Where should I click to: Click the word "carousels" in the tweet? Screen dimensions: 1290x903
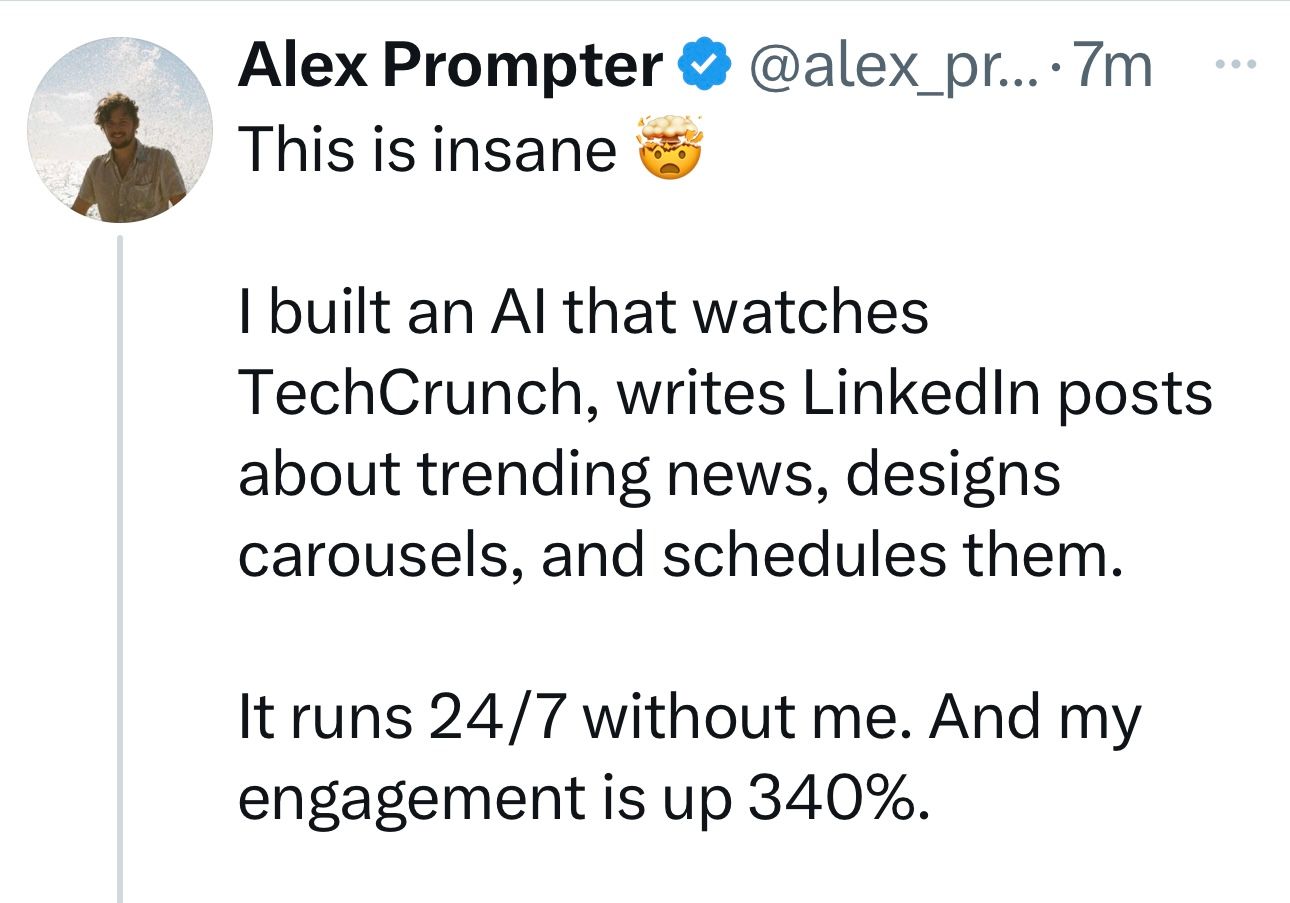(x=378, y=557)
